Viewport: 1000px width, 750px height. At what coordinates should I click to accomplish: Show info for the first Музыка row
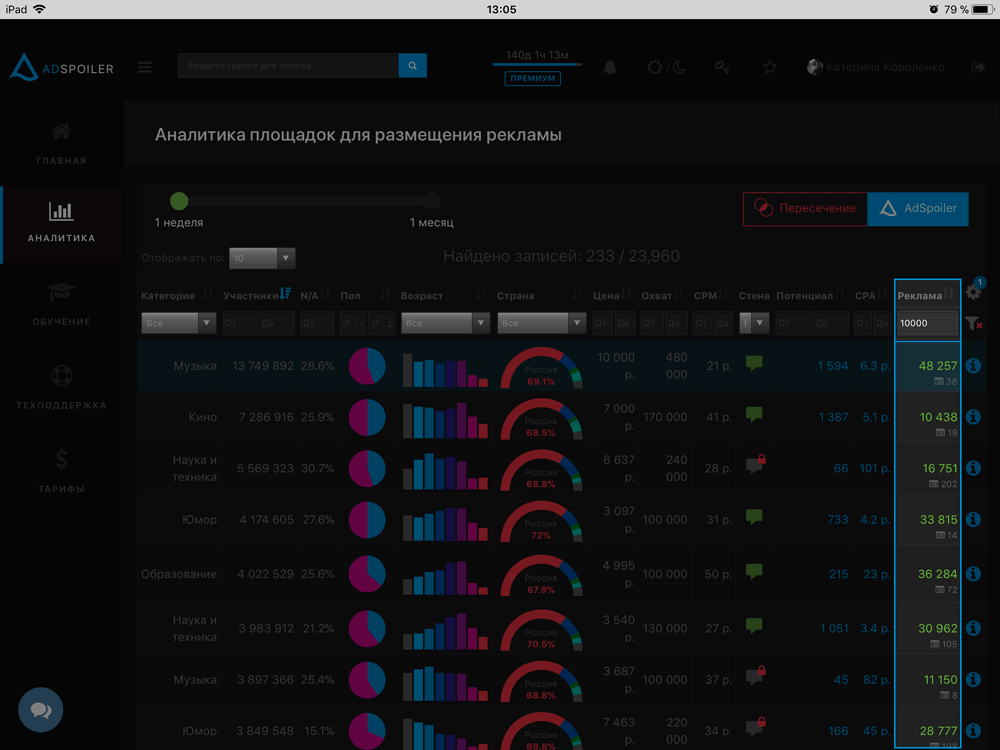coord(973,366)
